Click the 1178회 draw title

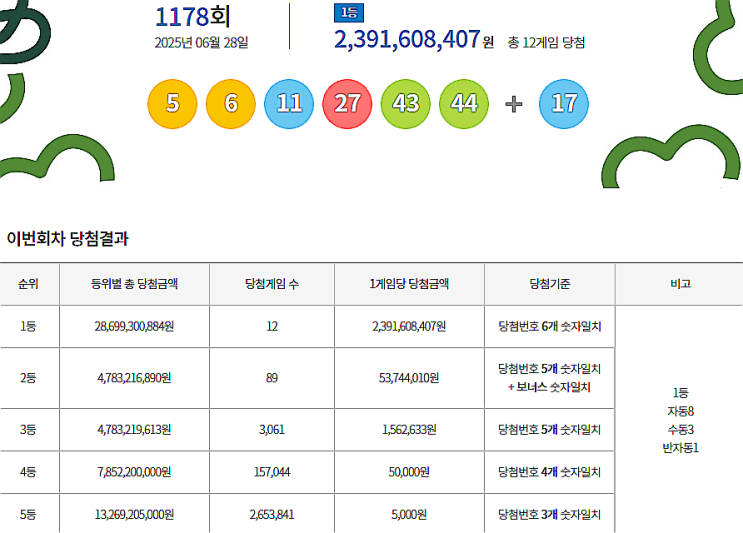coord(192,17)
